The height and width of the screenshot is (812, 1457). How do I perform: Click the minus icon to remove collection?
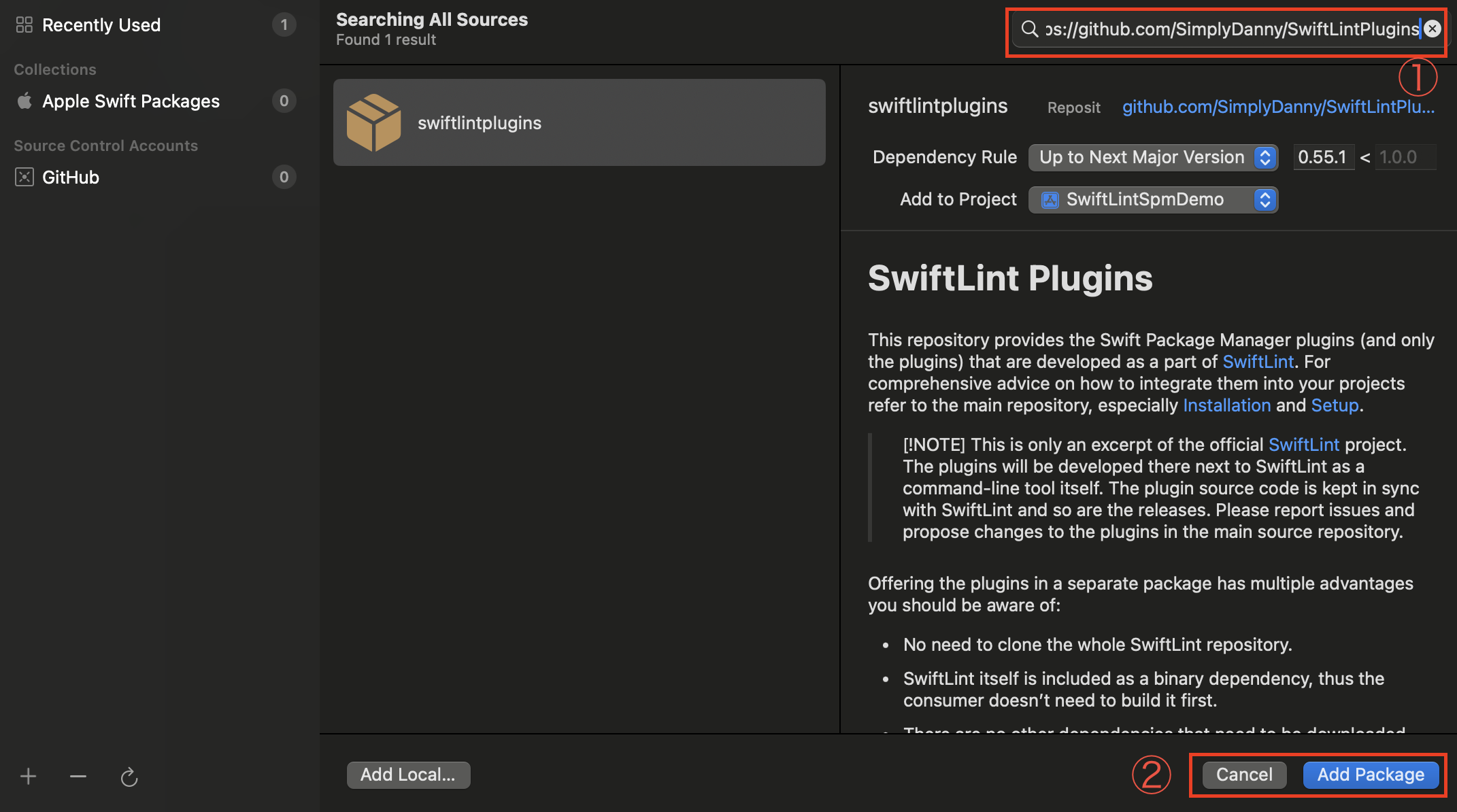point(78,776)
